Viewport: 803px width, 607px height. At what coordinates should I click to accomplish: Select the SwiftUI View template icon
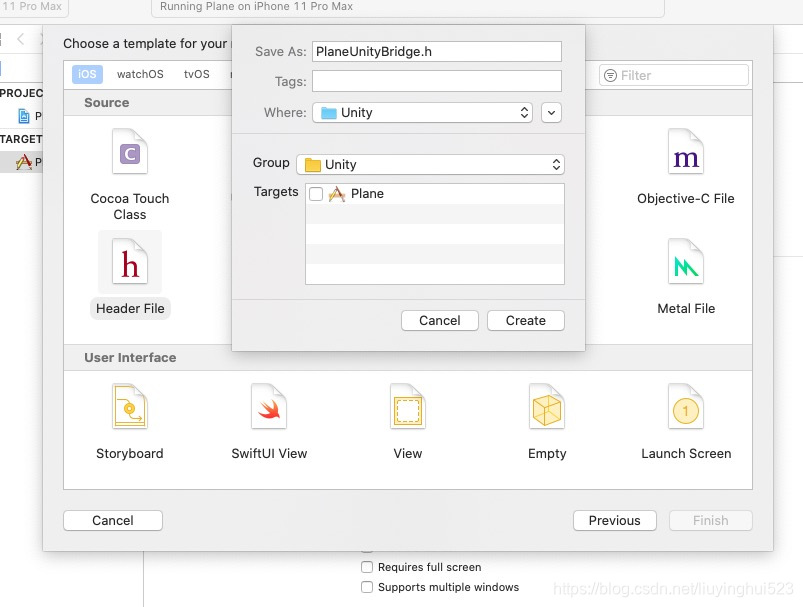(269, 407)
